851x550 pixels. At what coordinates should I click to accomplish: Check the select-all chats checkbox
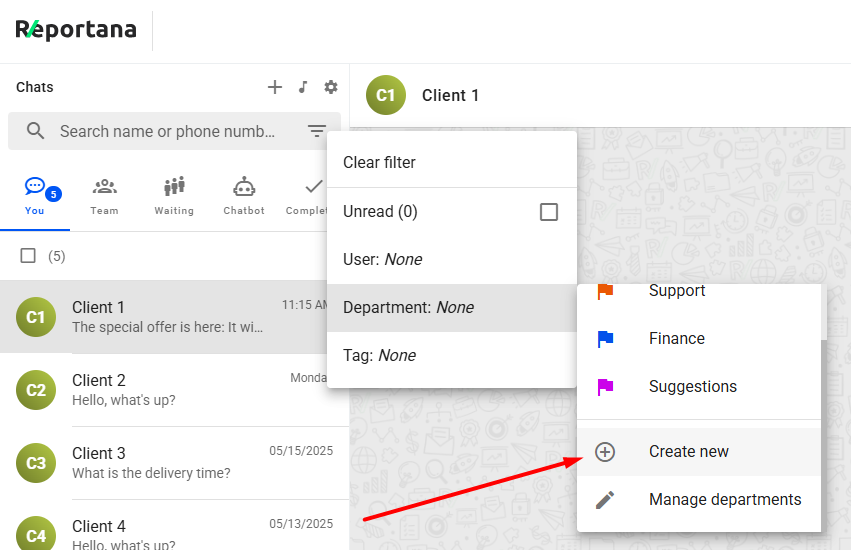pos(28,256)
